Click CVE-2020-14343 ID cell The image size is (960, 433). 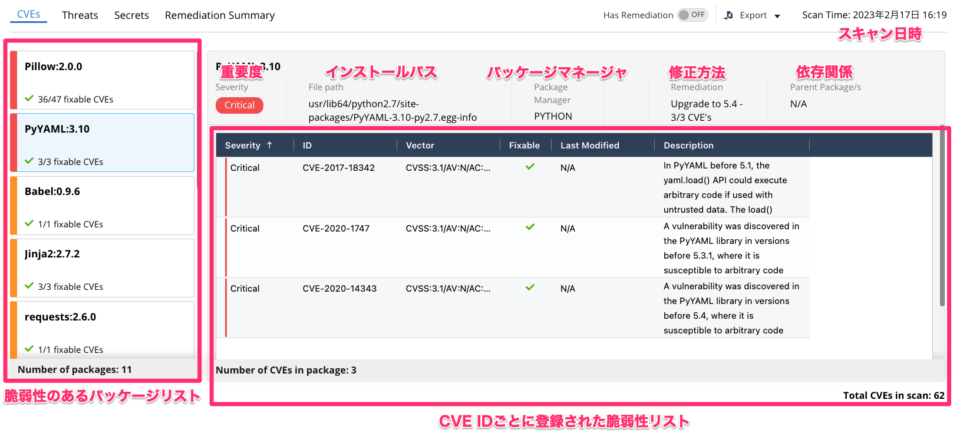339,288
